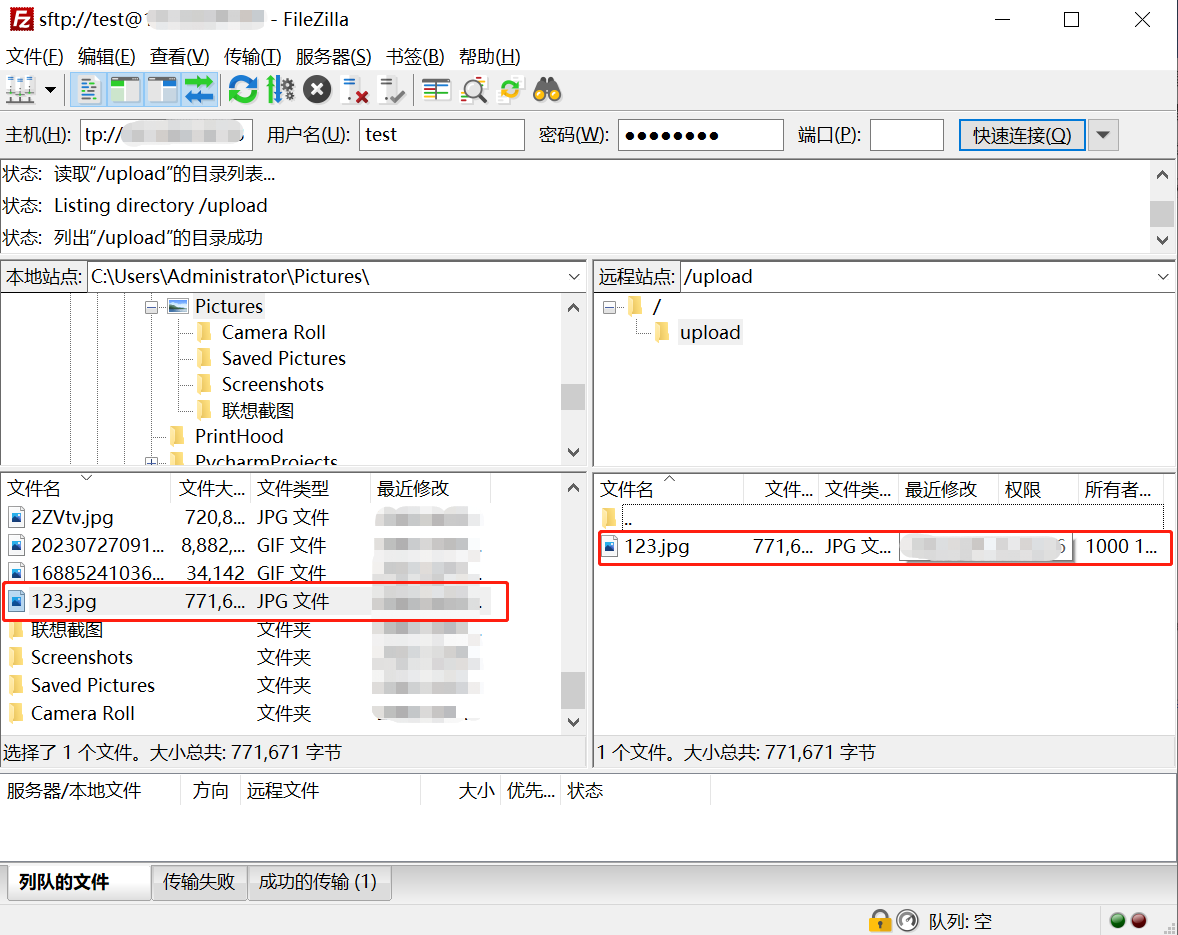Click the 快速连接 button

tap(1022, 135)
